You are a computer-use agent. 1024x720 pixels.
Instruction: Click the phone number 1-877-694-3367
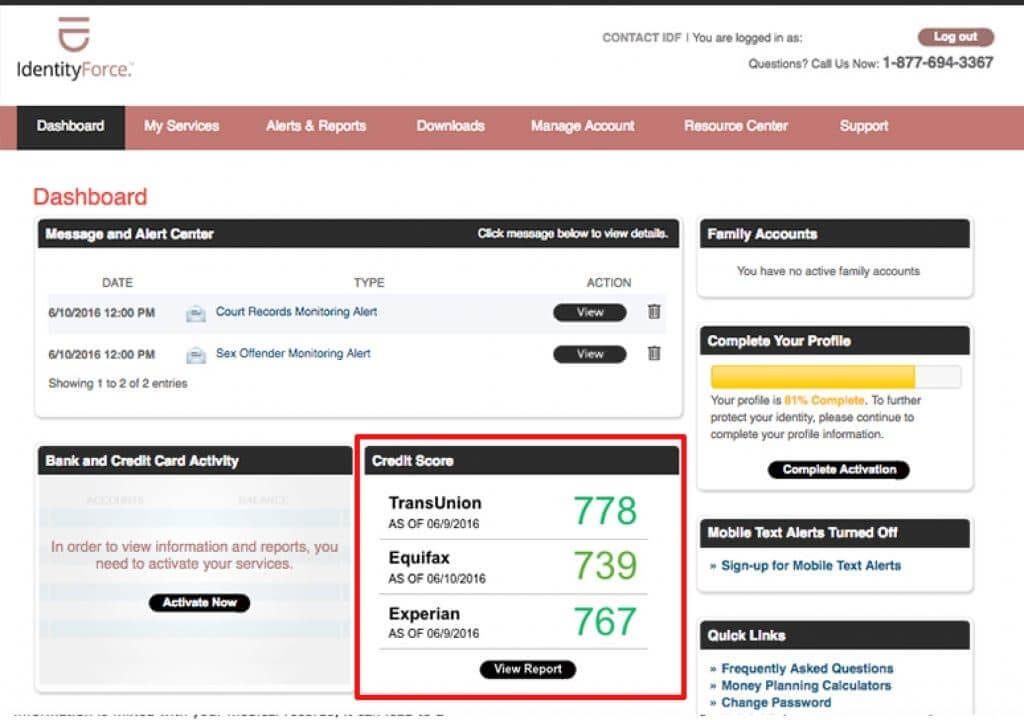pos(938,63)
